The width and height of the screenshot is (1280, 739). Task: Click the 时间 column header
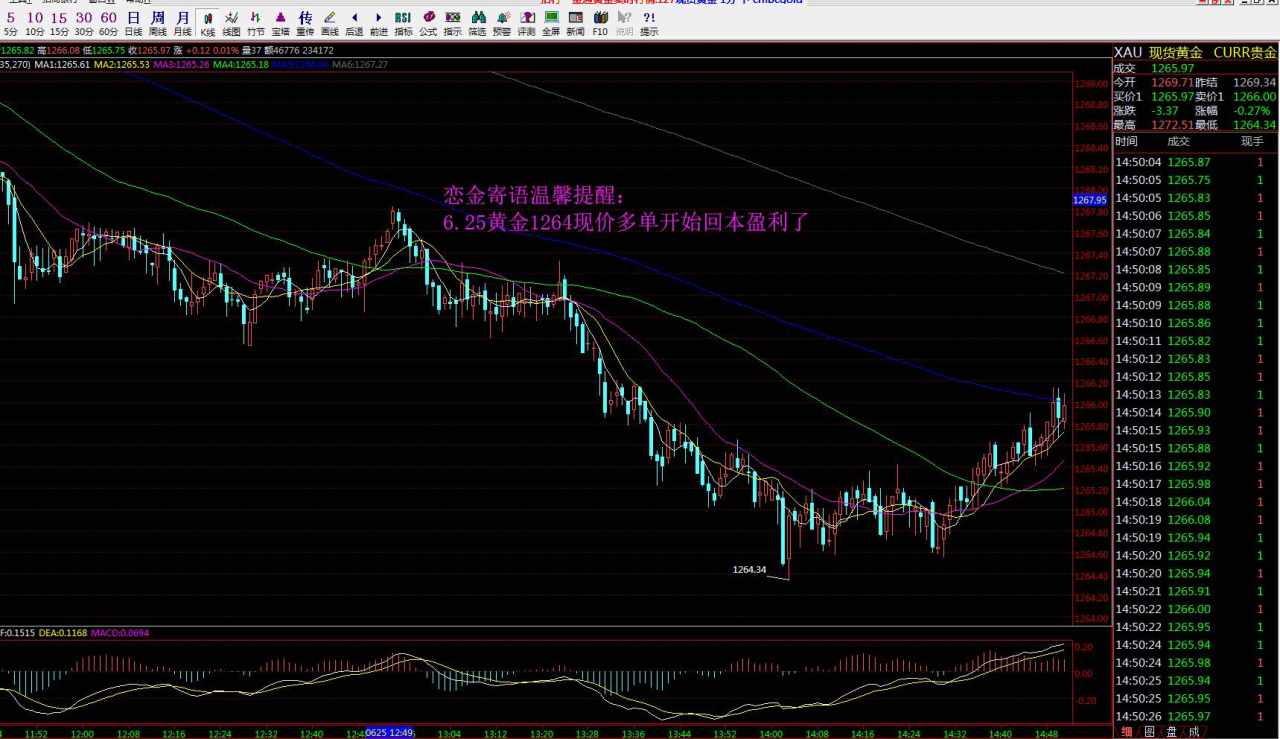click(1126, 142)
